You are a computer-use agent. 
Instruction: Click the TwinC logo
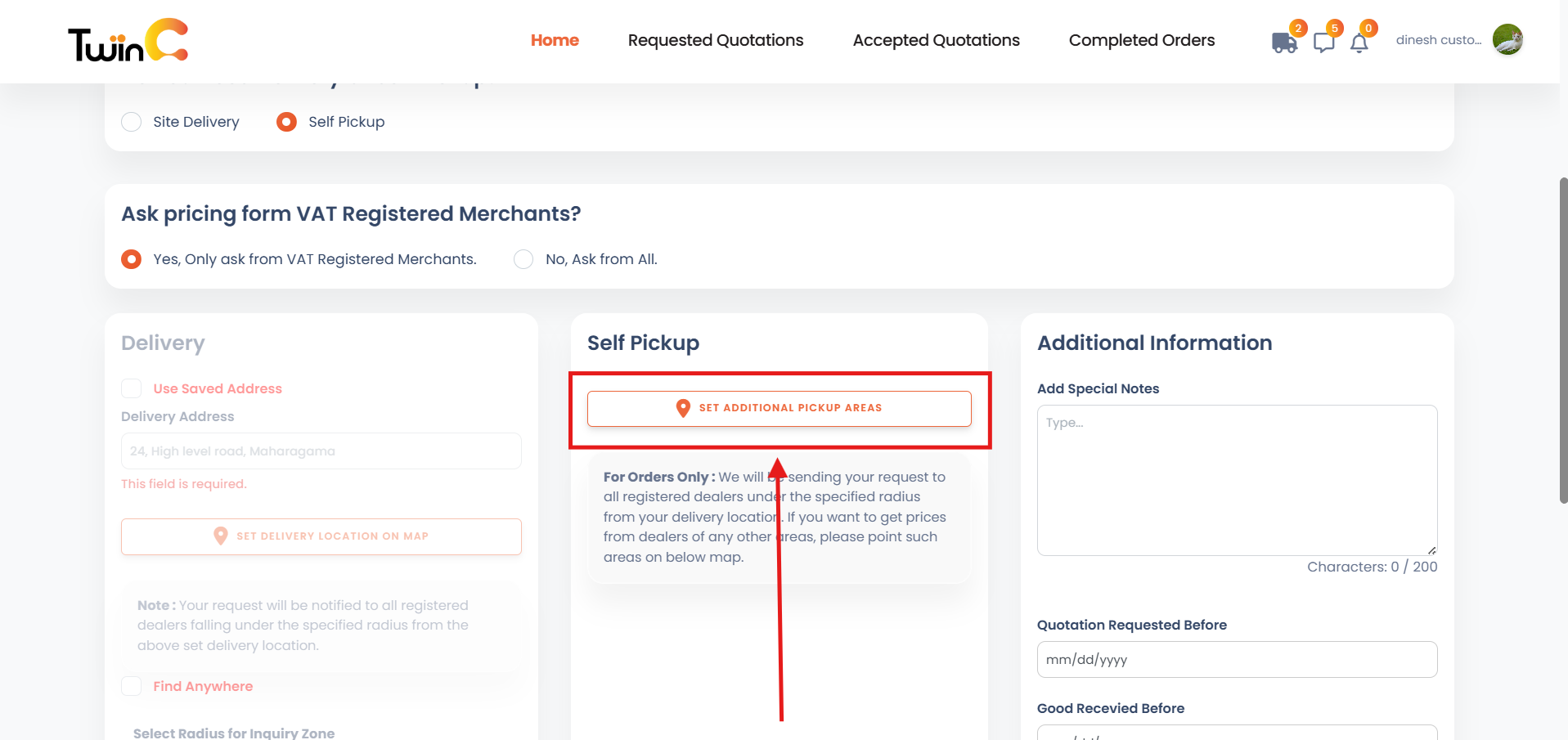pos(128,41)
